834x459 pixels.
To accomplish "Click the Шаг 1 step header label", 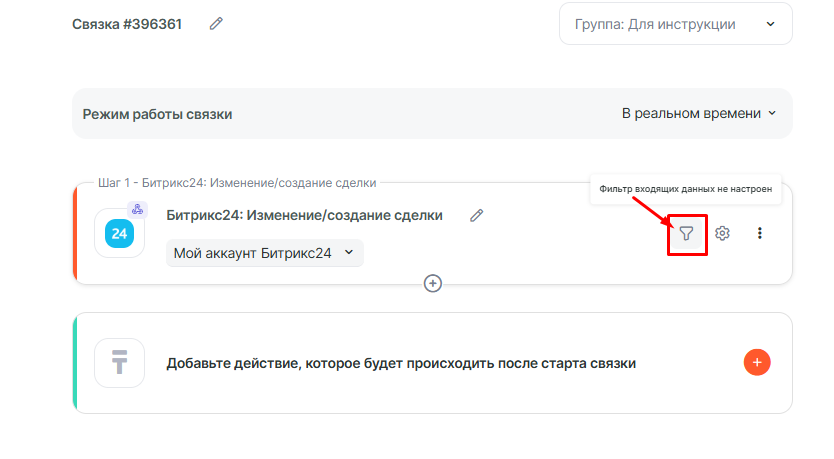I will (237, 183).
